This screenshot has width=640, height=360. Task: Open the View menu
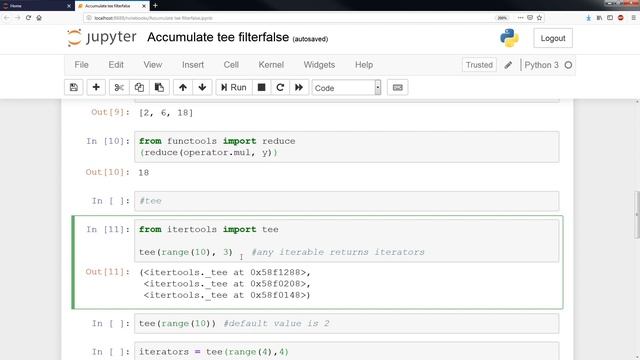pos(153,65)
